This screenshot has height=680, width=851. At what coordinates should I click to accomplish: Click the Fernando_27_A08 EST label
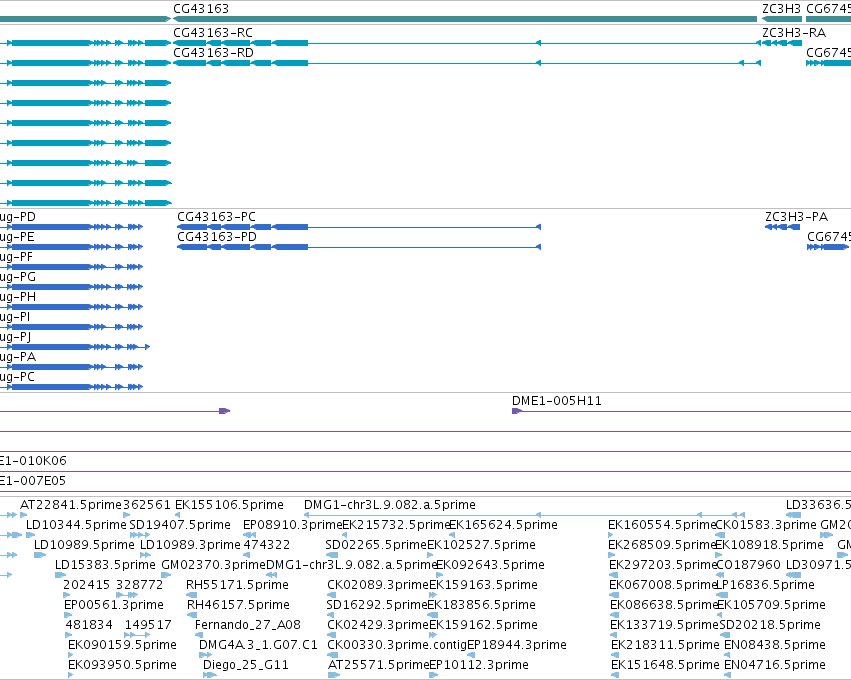coord(247,625)
